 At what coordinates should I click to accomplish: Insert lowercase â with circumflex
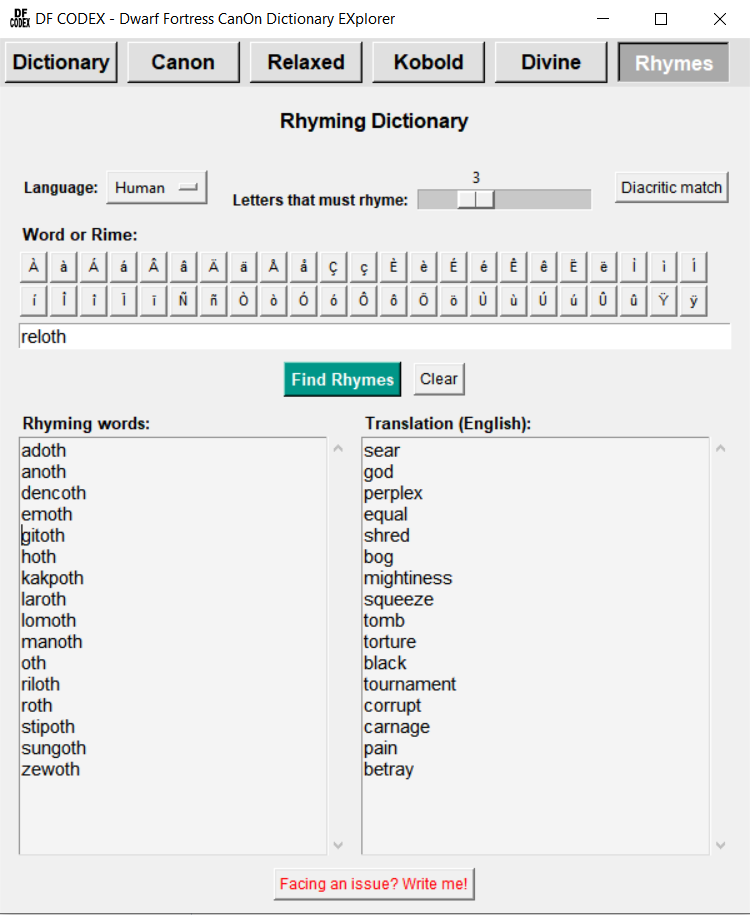183,267
